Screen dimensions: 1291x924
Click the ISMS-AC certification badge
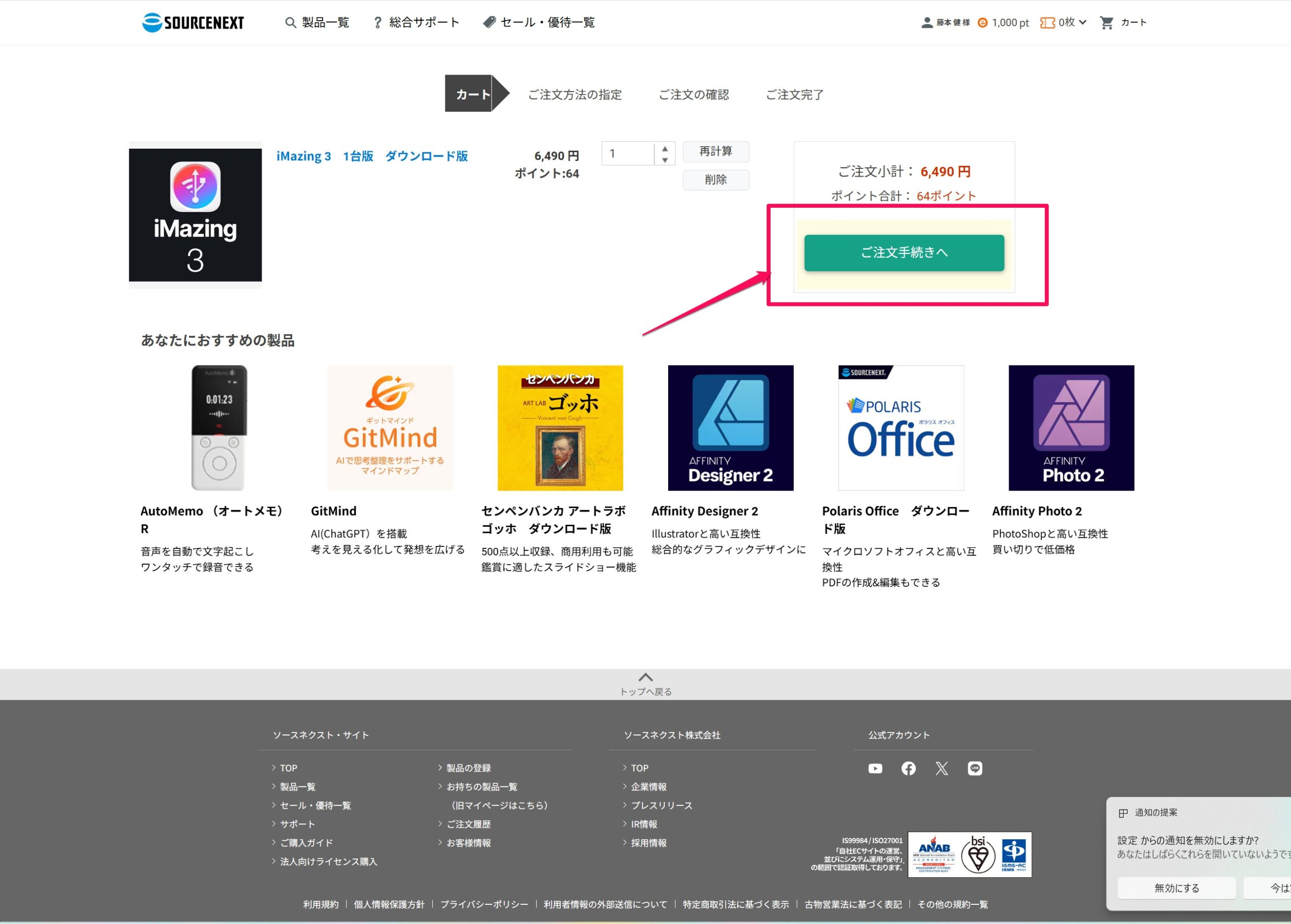point(1014,854)
